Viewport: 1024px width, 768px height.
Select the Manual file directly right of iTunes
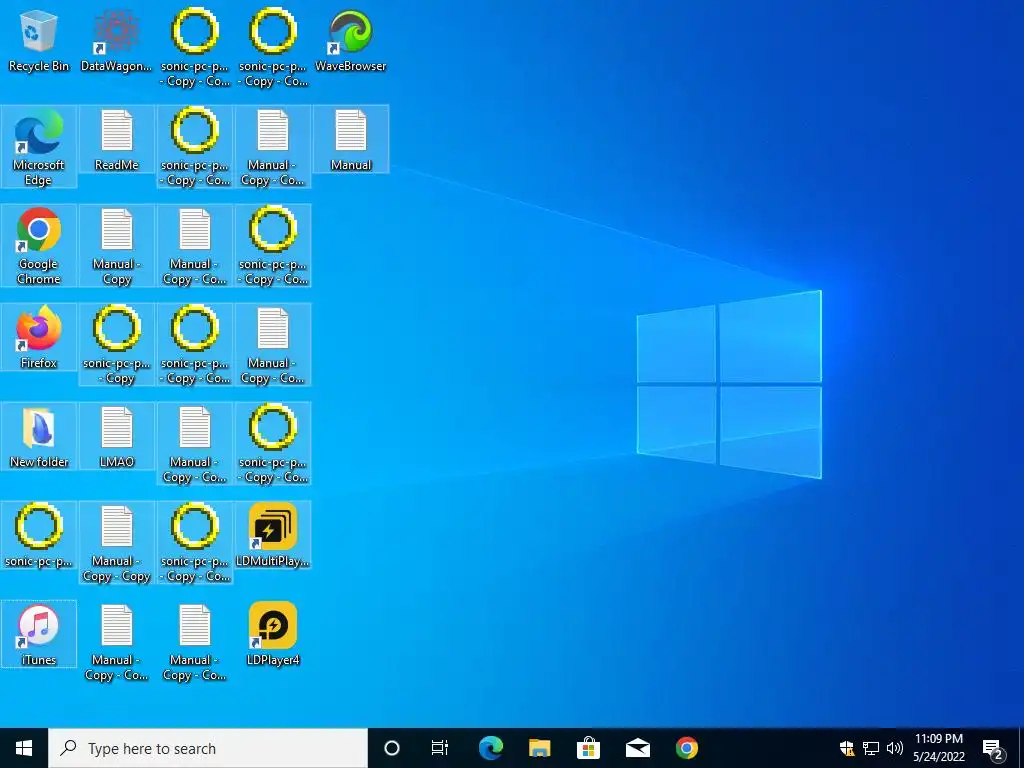click(116, 642)
